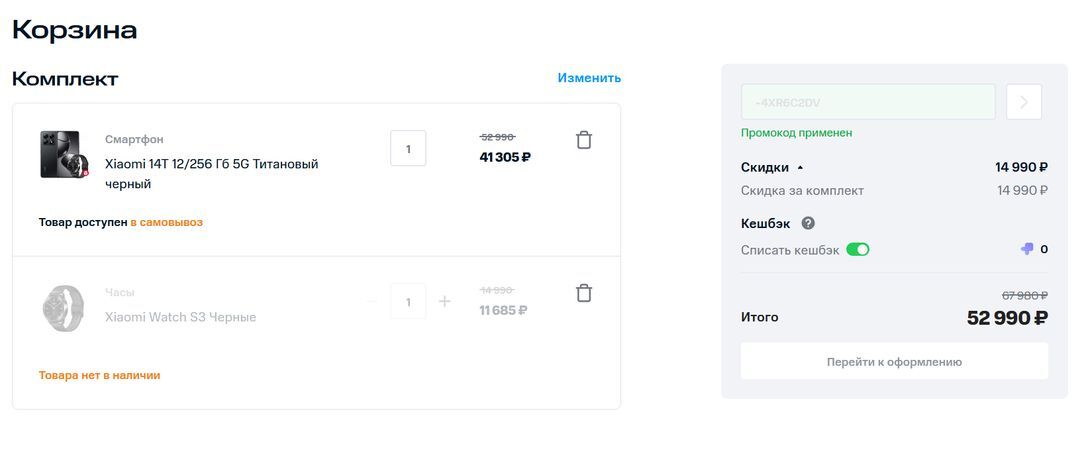Go to checkout via "Перейти к оформлению"
The height and width of the screenshot is (452, 1090).
[894, 361]
